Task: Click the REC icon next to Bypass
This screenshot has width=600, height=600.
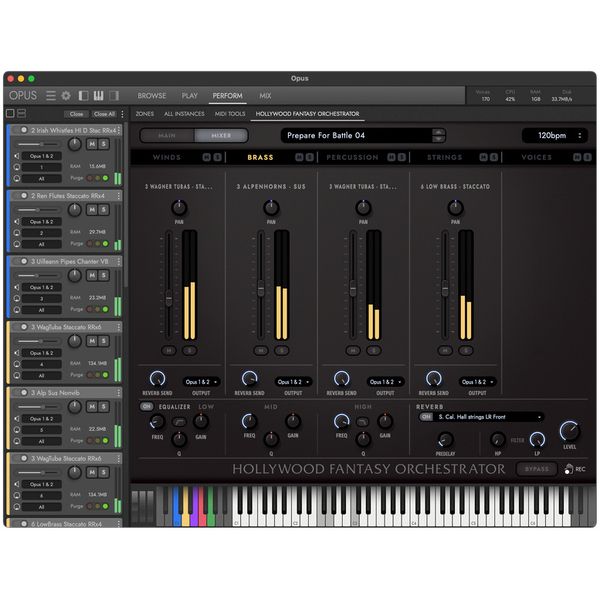Action: 569,469
